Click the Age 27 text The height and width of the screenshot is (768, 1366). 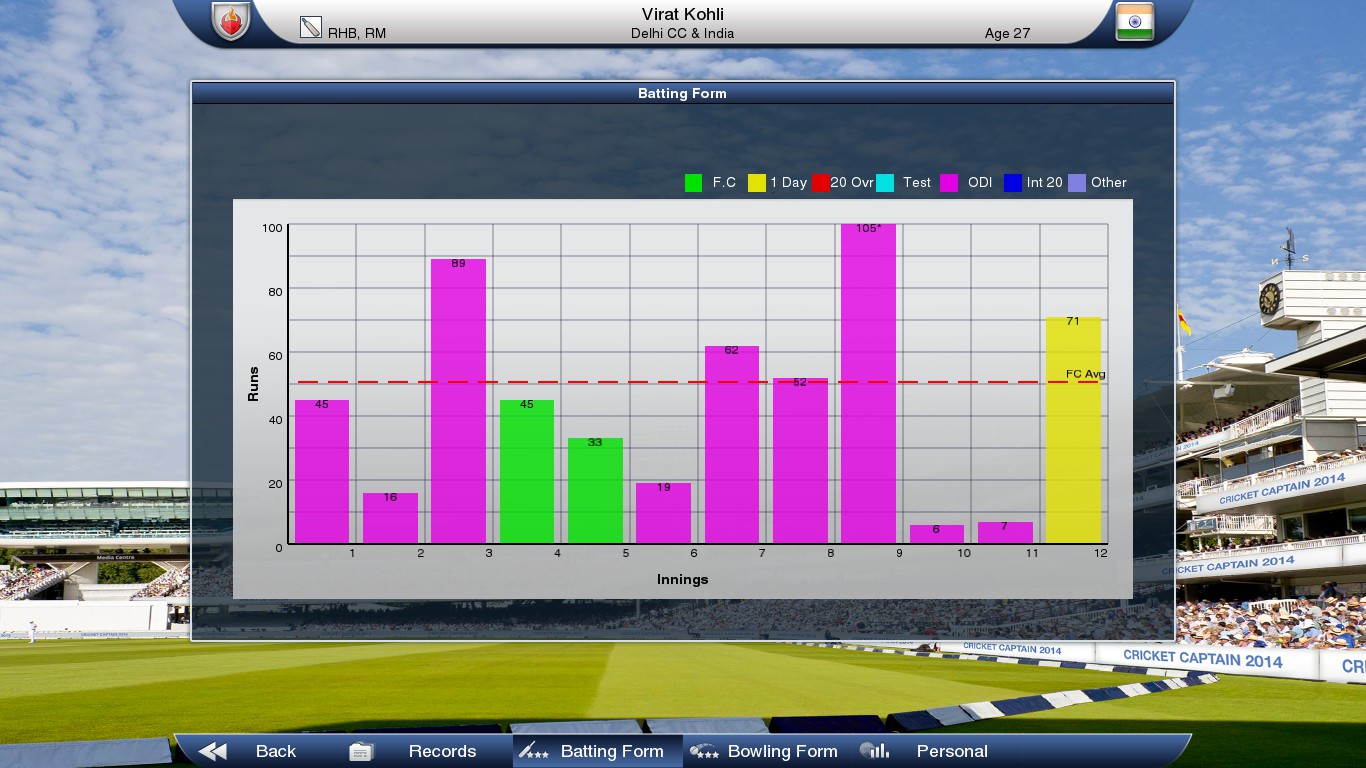click(1007, 33)
